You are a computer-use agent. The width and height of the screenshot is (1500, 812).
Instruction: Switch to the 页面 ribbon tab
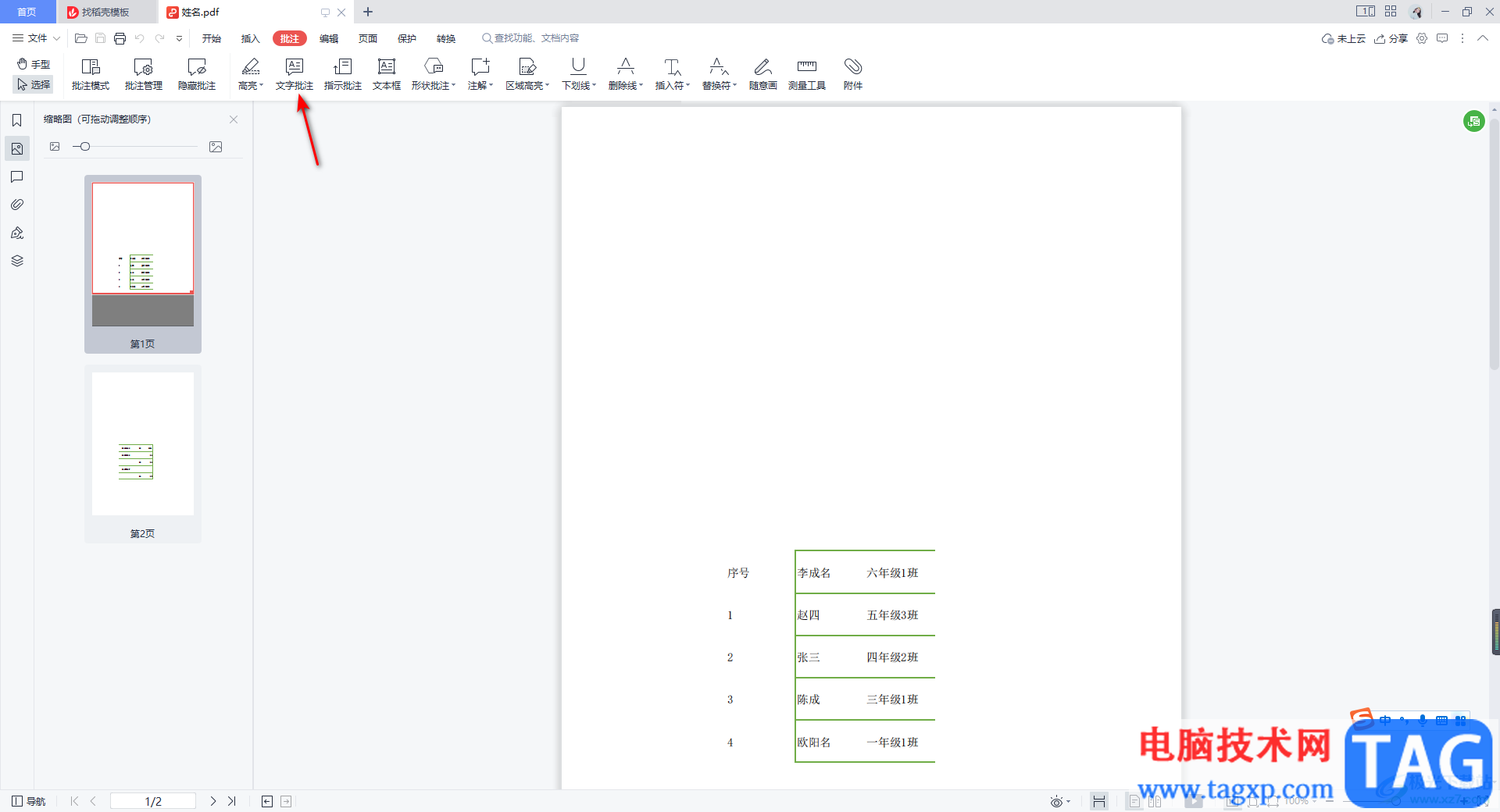pyautogui.click(x=368, y=38)
